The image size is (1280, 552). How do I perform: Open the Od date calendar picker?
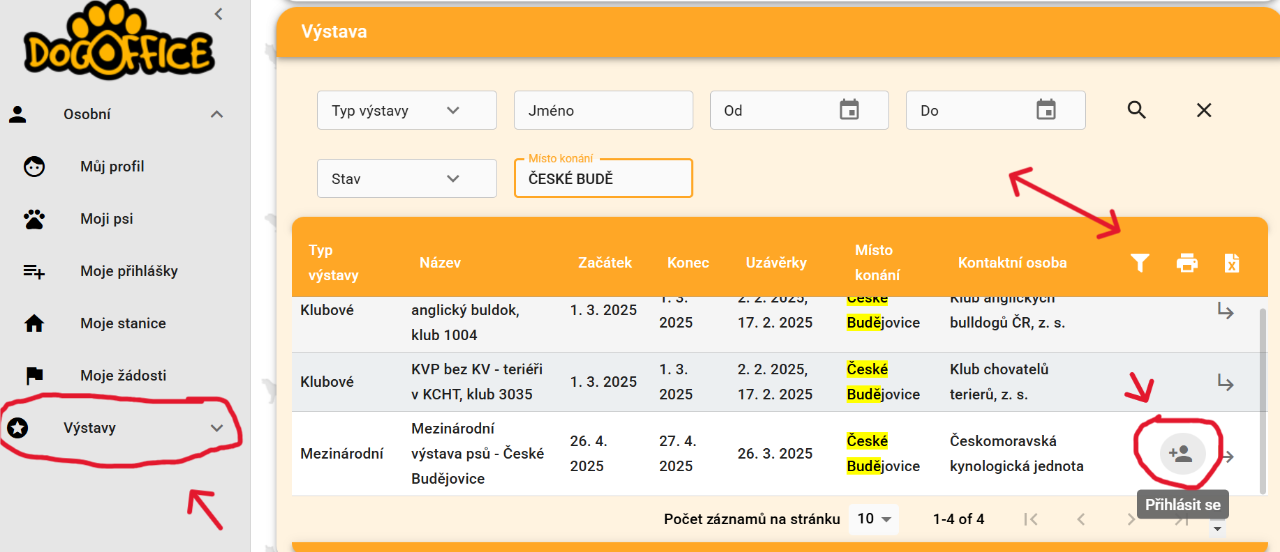(849, 110)
